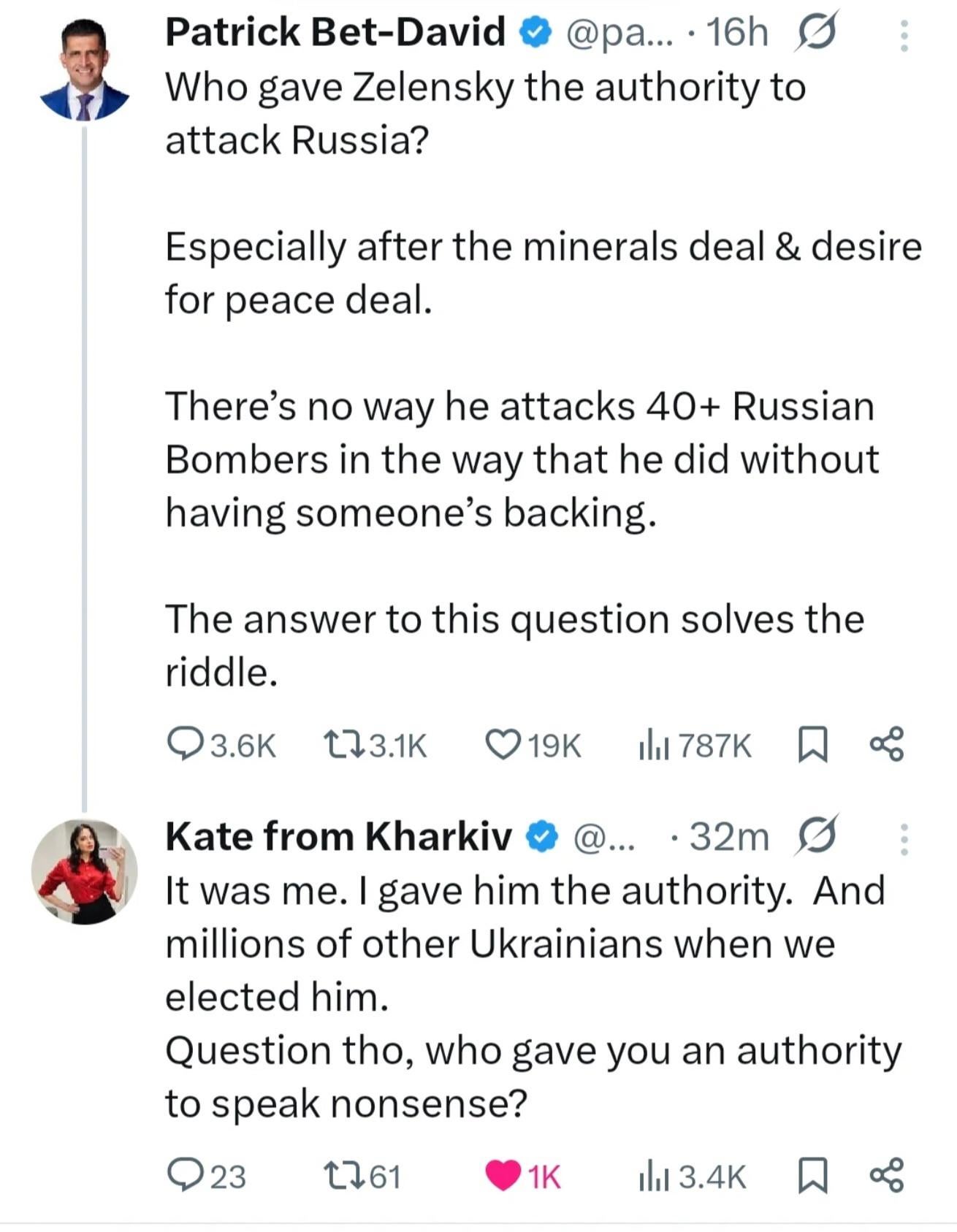Open Grok icon on Patrick's tweet
Viewport: 957px width, 1232px height.
pyautogui.click(x=816, y=32)
